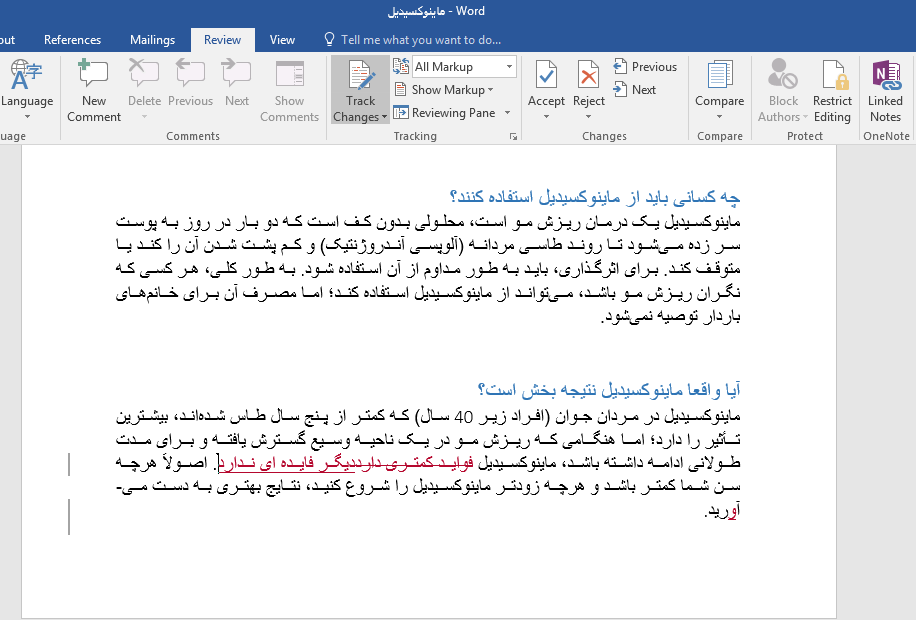The height and width of the screenshot is (620, 916).
Task: Open the Reject options dropdown arrow
Action: click(x=588, y=117)
